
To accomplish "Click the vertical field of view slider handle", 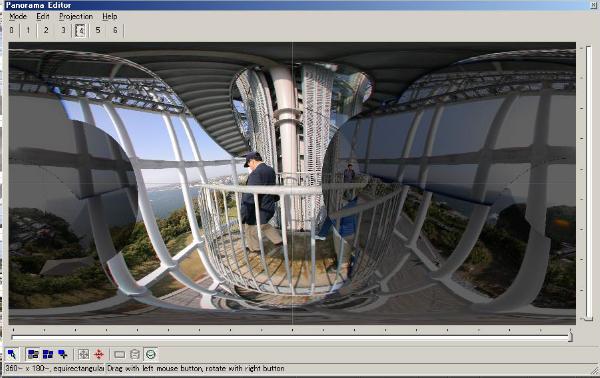I will 587,318.
